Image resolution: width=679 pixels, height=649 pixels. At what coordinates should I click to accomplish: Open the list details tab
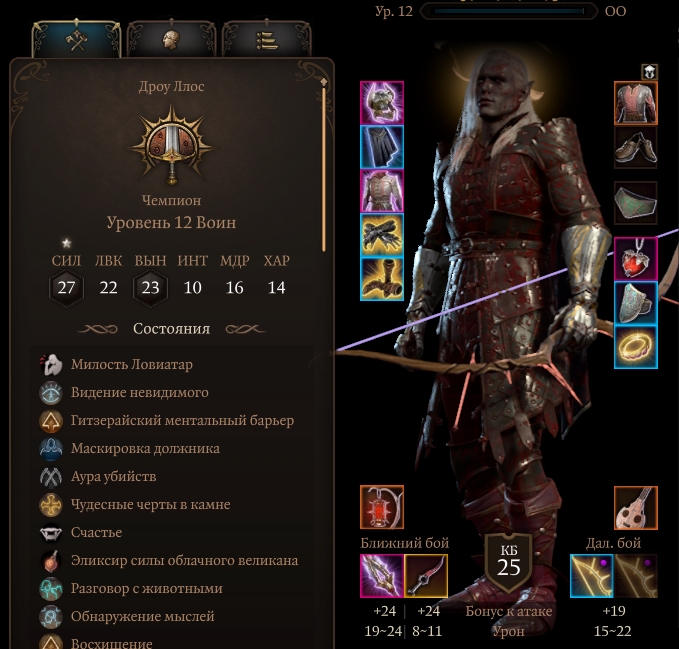pos(267,40)
